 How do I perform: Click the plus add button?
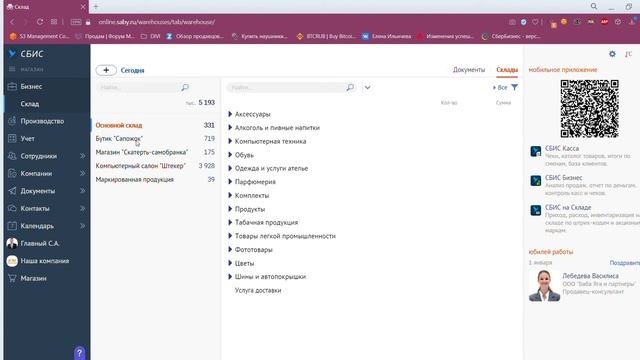[106, 70]
